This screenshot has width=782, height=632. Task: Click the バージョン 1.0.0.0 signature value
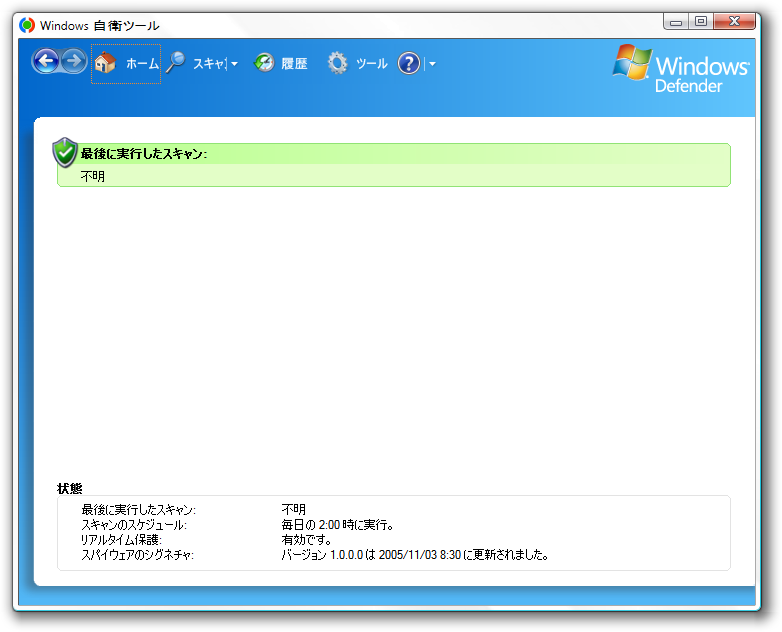(x=415, y=555)
